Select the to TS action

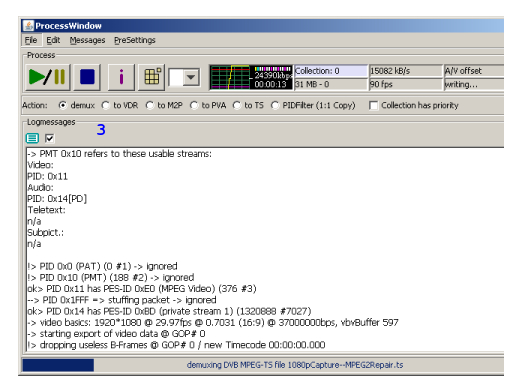pyautogui.click(x=237, y=105)
